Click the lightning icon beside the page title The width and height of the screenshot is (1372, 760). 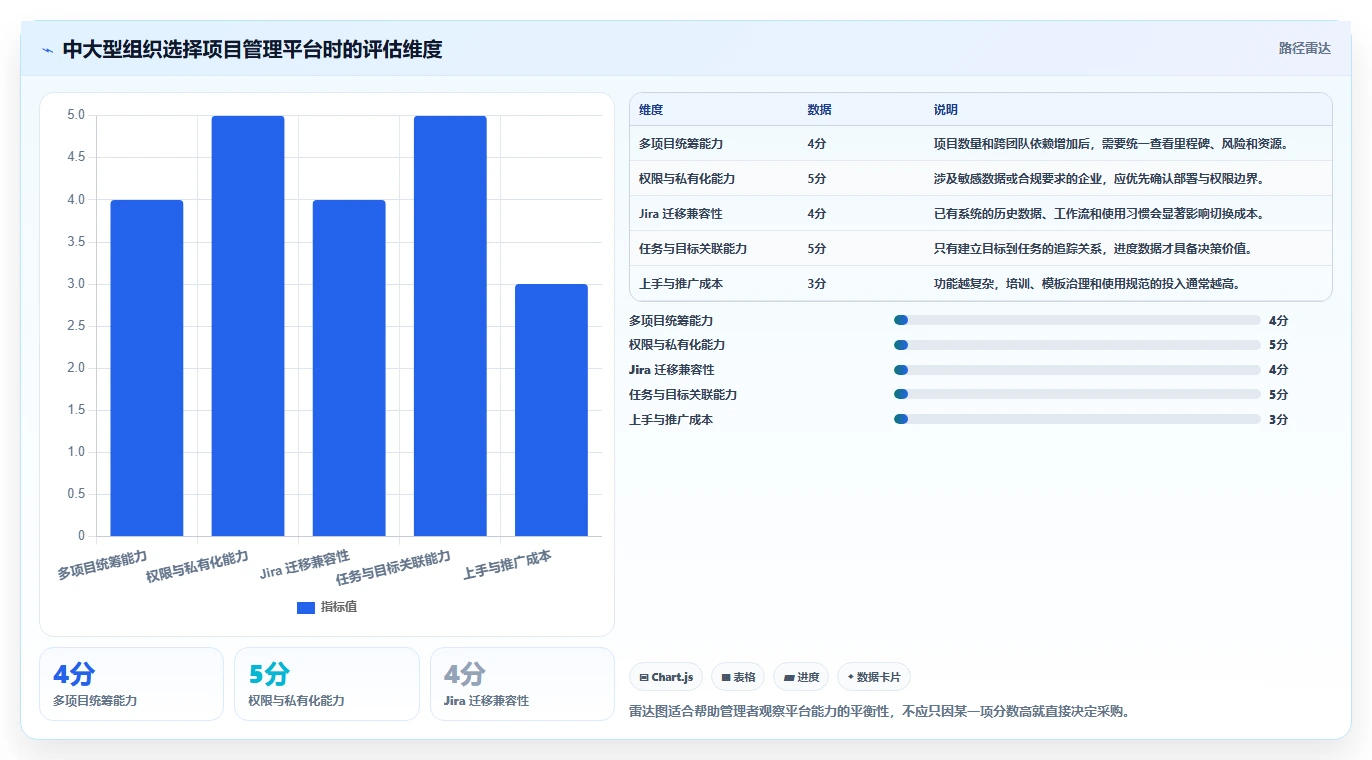coord(48,49)
